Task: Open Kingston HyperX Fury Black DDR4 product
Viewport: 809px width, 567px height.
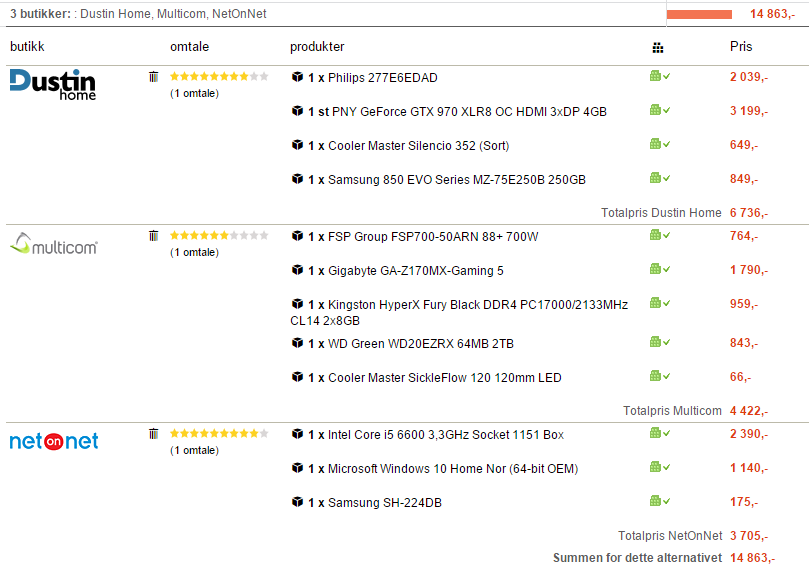Action: (x=459, y=313)
